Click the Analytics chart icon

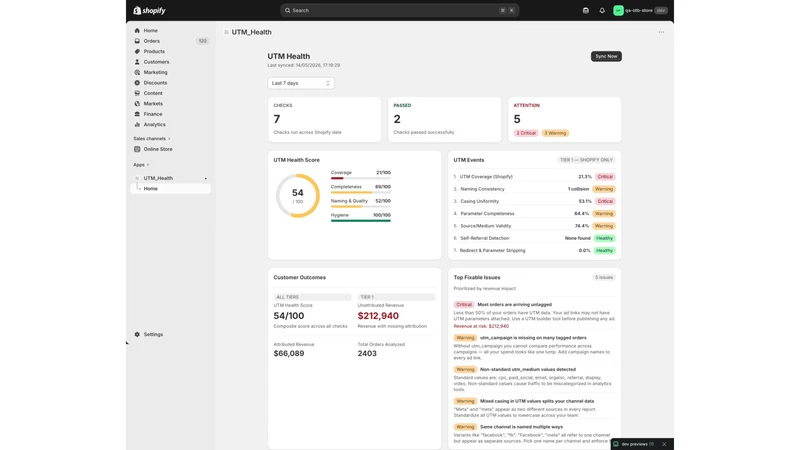(x=137, y=124)
